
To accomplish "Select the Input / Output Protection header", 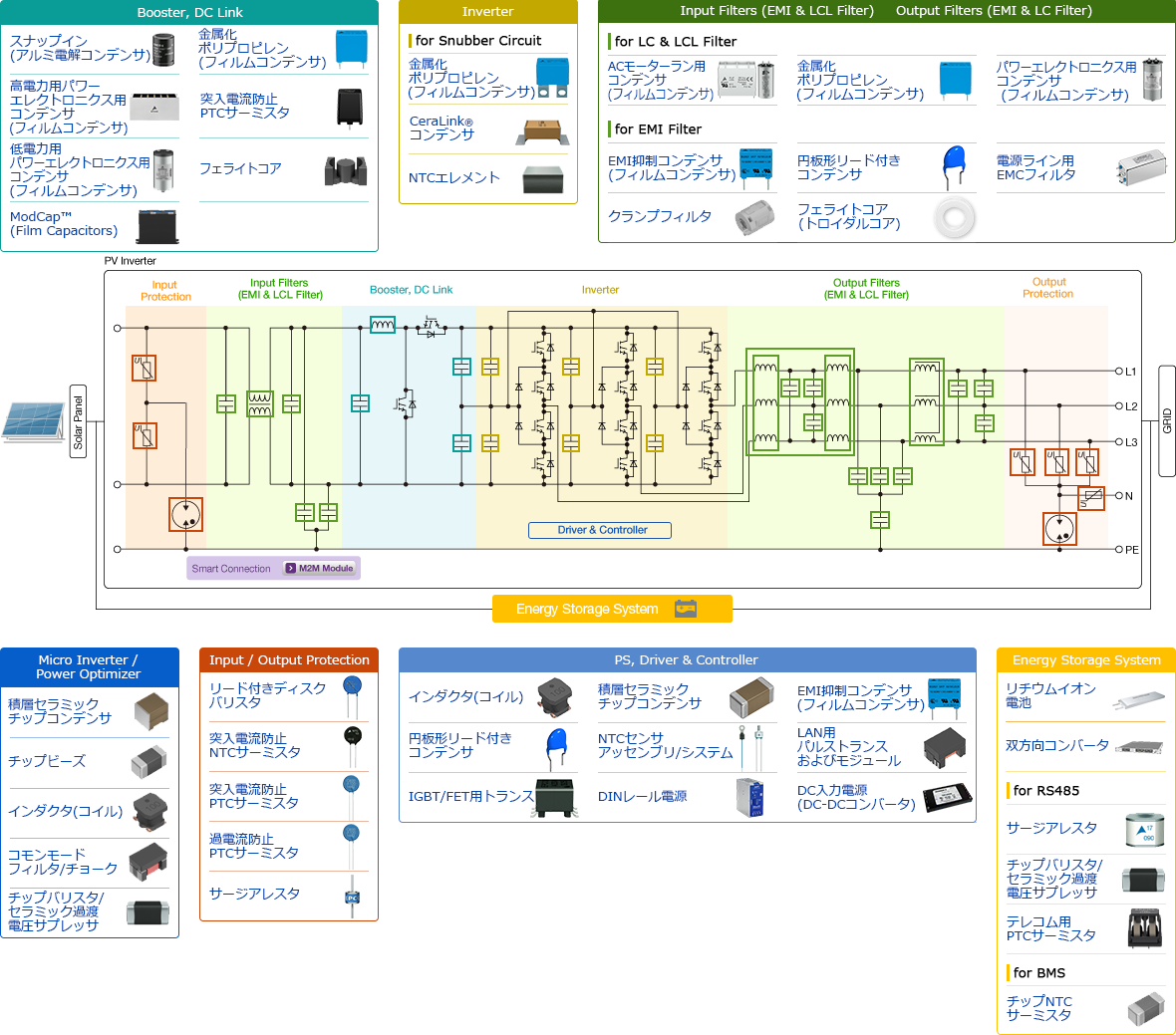I will pos(289,659).
